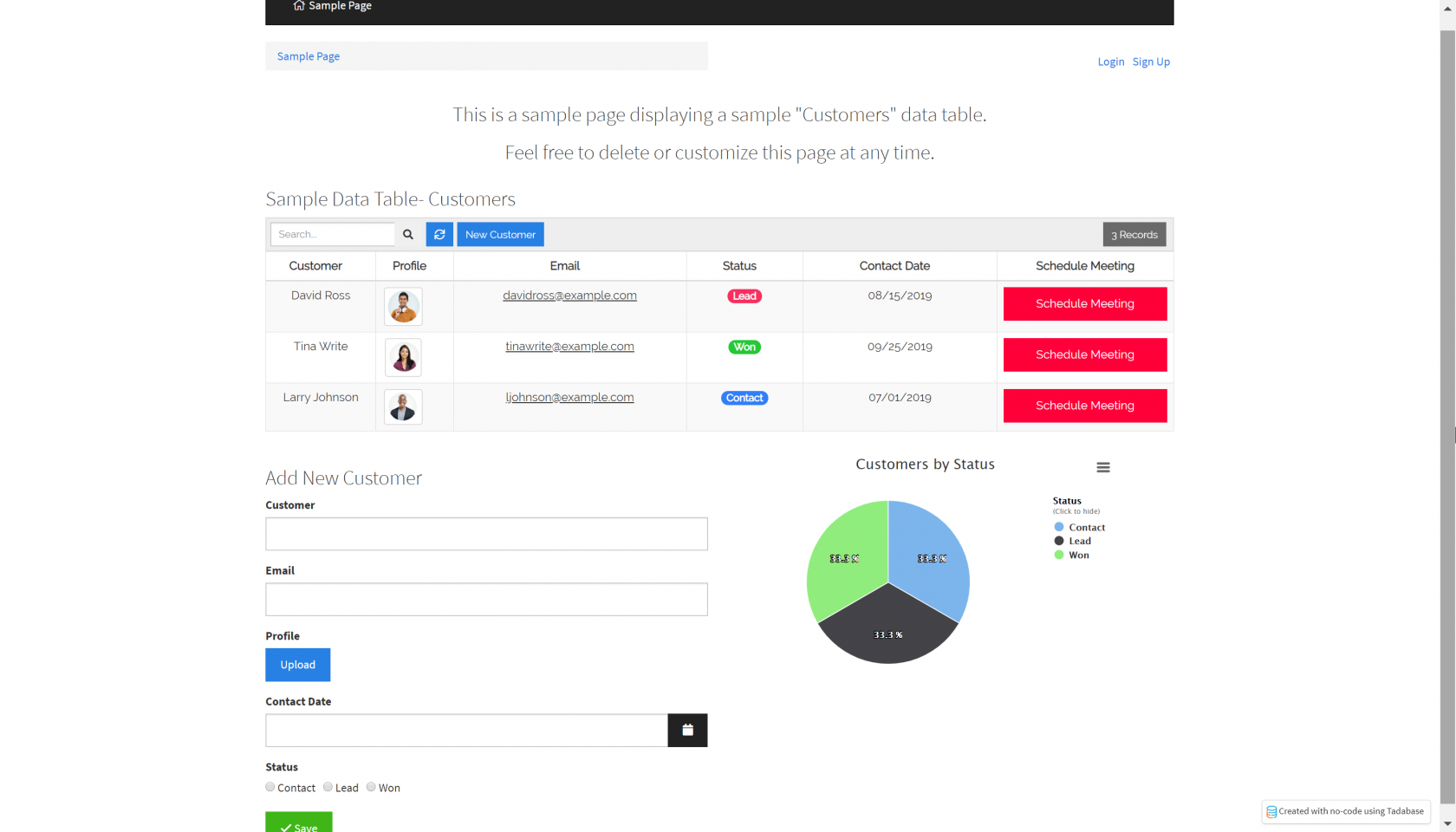This screenshot has height=832, width=1456.
Task: Focus the table Search input field
Action: 333,234
